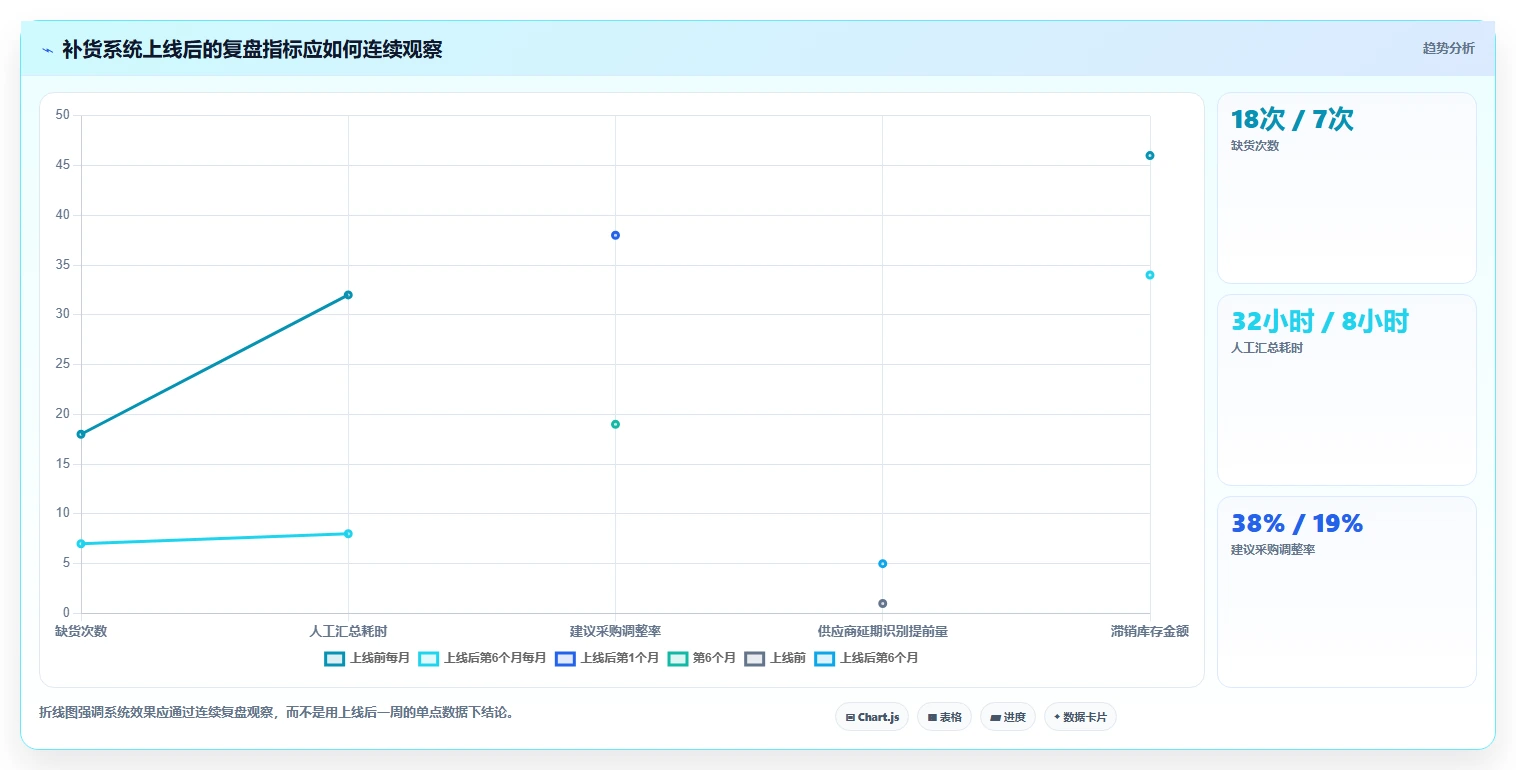Click the 缺货次数 x-axis label
Image resolution: width=1516 pixels, height=770 pixels.
point(81,631)
